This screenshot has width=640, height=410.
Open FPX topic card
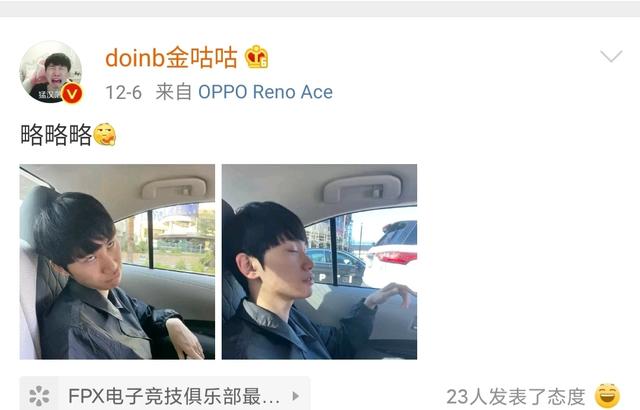[165, 394]
